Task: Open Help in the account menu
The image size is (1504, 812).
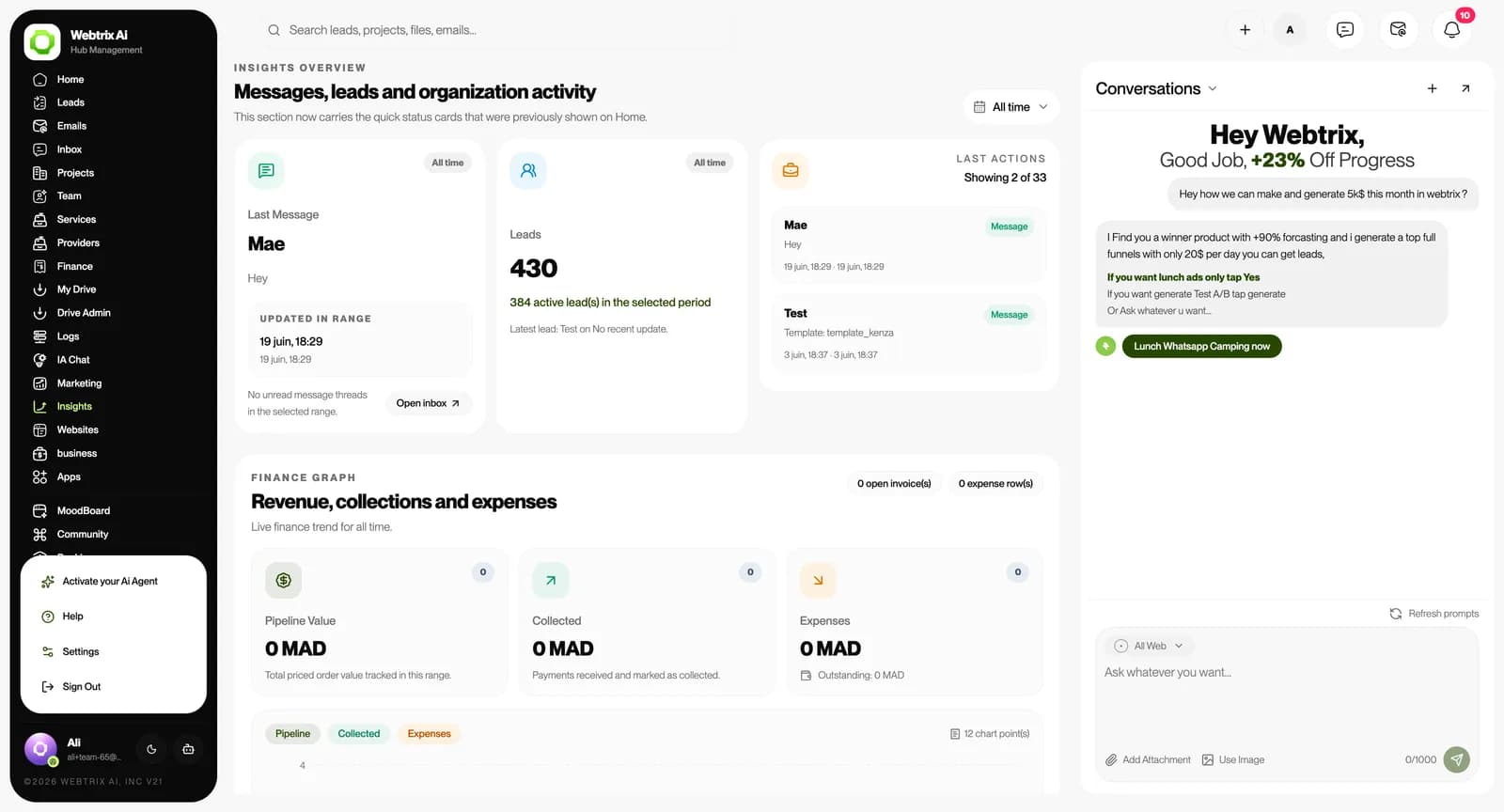Action: pyautogui.click(x=72, y=617)
